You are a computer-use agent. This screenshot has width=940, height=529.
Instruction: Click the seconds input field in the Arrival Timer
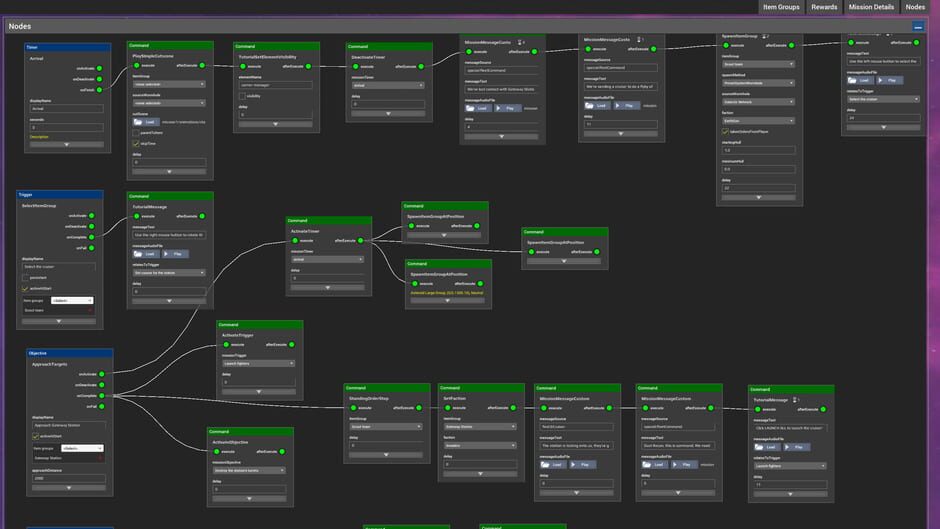67,128
